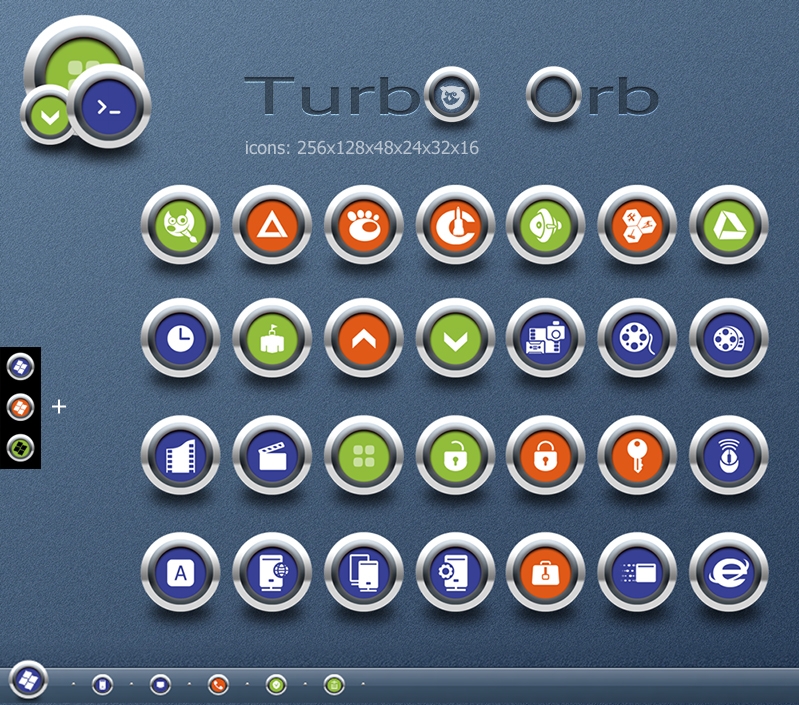Launch the blue Internet Explorer orb
This screenshot has height=705, width=799.
tap(729, 572)
